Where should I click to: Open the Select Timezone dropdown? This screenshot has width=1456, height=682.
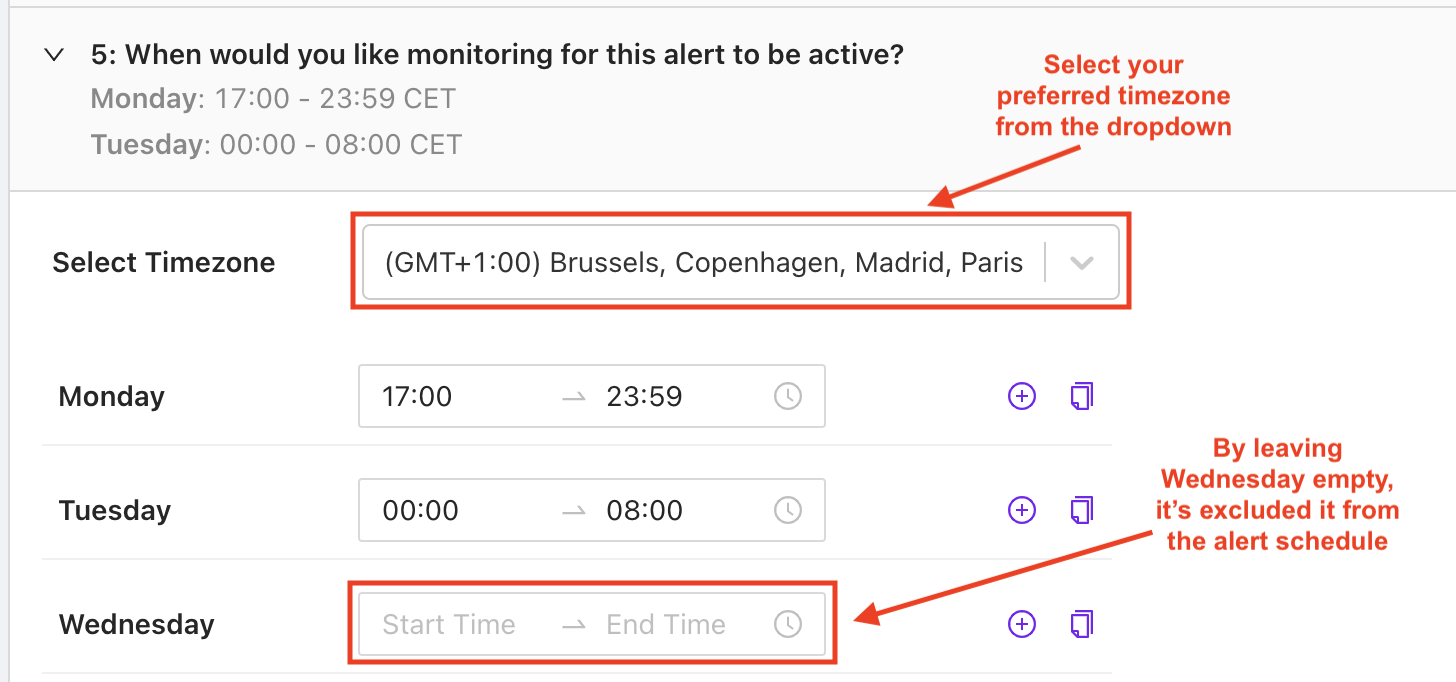coord(703,263)
